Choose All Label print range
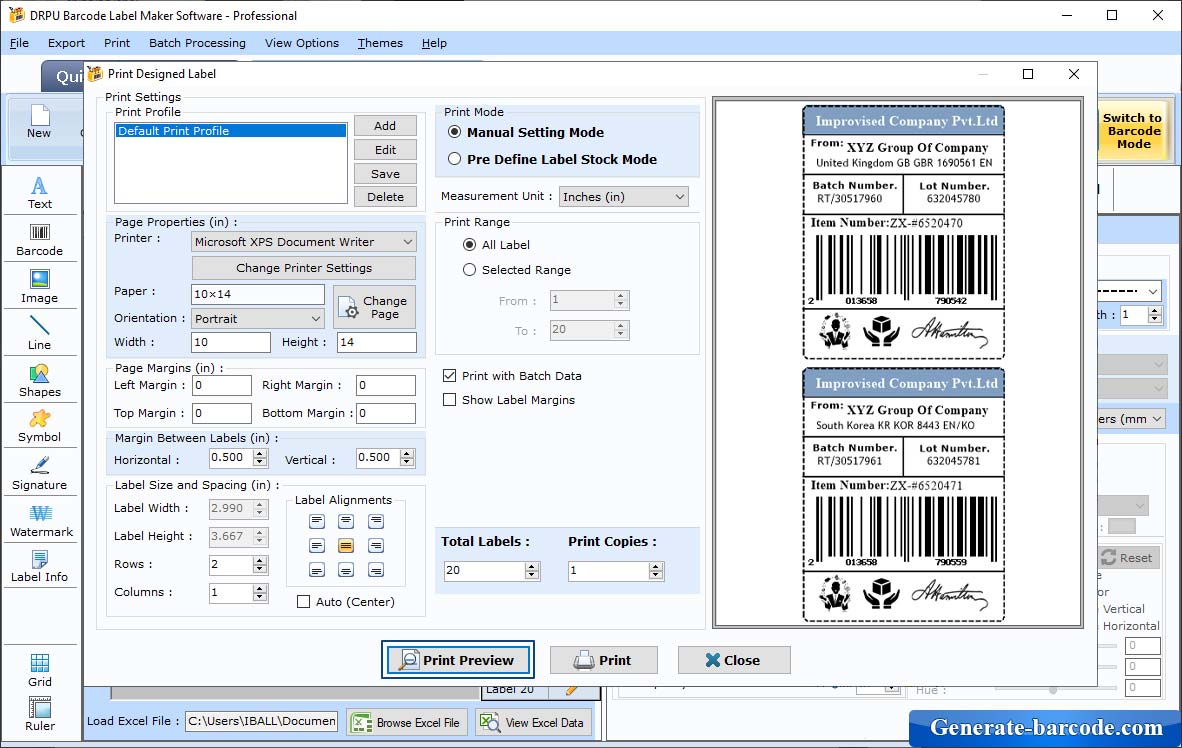Image resolution: width=1182 pixels, height=748 pixels. tap(470, 244)
